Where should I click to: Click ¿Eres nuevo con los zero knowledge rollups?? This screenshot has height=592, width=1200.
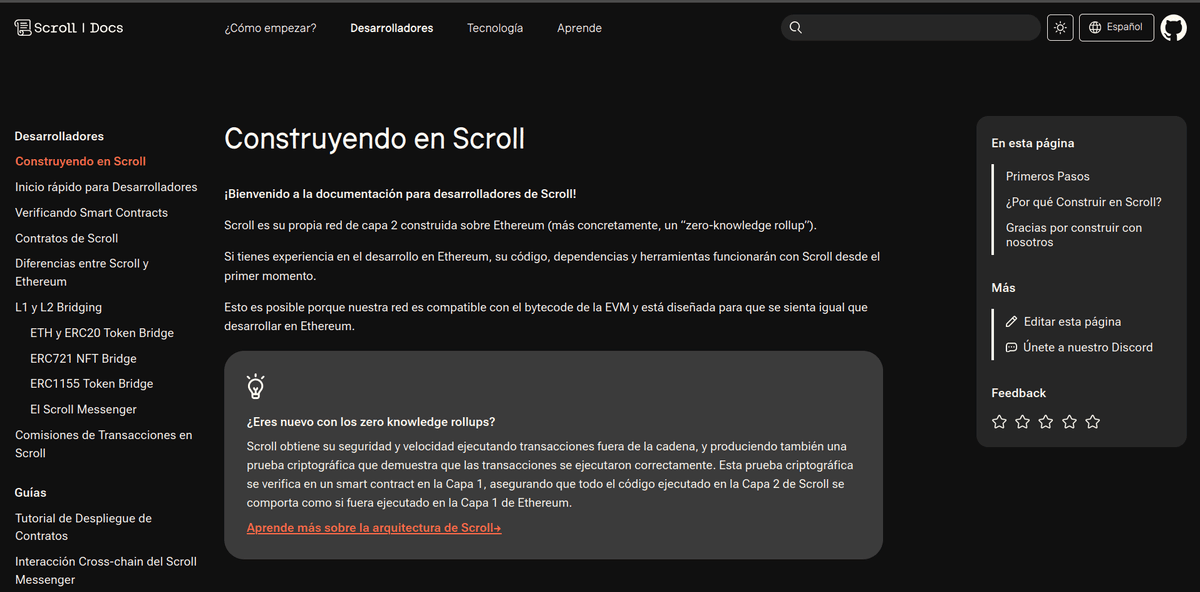tap(371, 422)
